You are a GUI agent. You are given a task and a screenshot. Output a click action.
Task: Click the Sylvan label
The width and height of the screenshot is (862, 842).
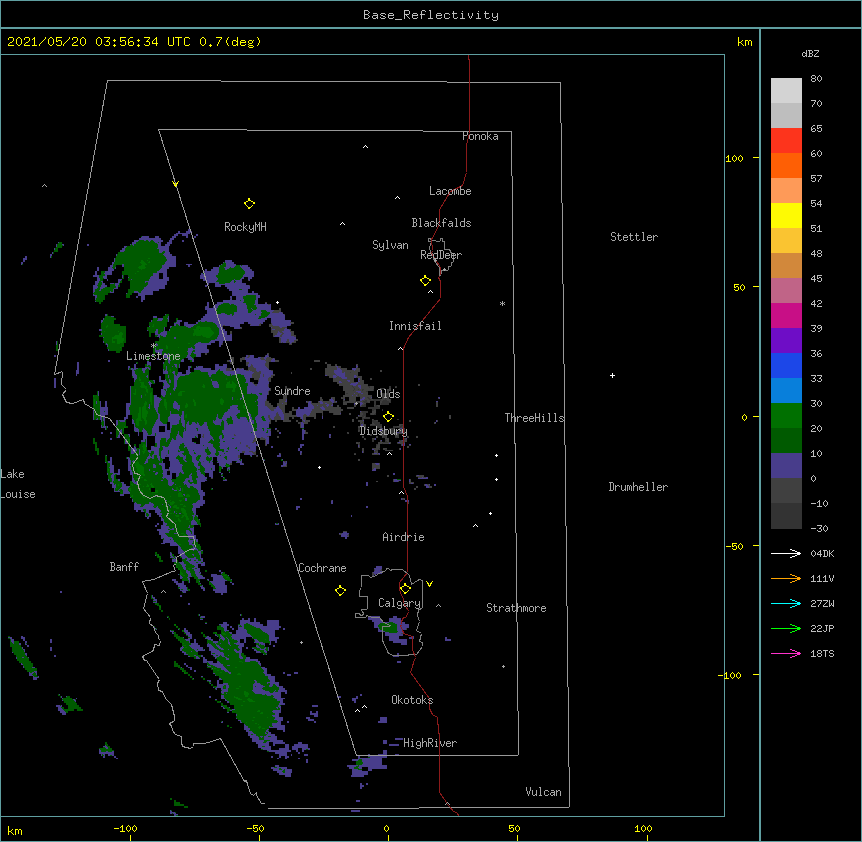pyautogui.click(x=390, y=245)
